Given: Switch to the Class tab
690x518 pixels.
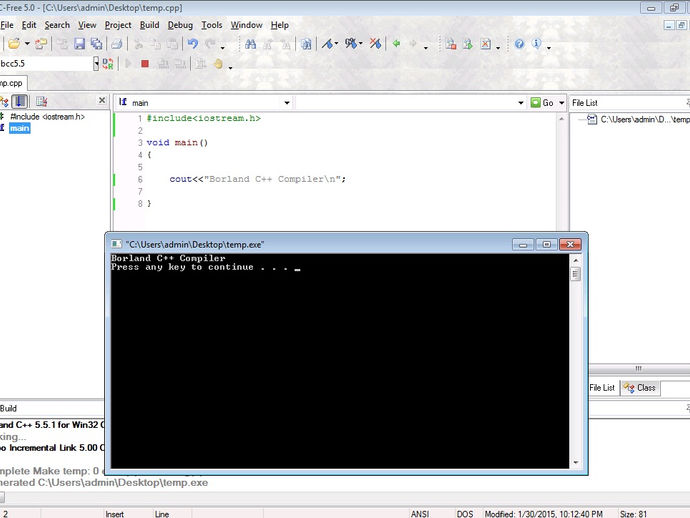Looking at the screenshot, I should (640, 388).
